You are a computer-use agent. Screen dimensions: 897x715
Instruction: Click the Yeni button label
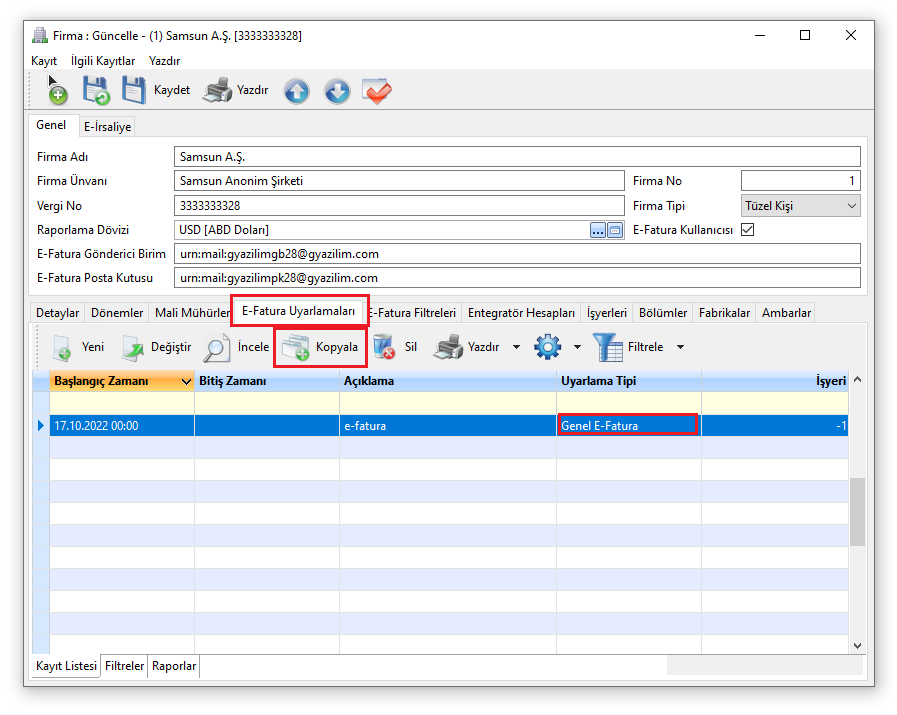pos(93,347)
